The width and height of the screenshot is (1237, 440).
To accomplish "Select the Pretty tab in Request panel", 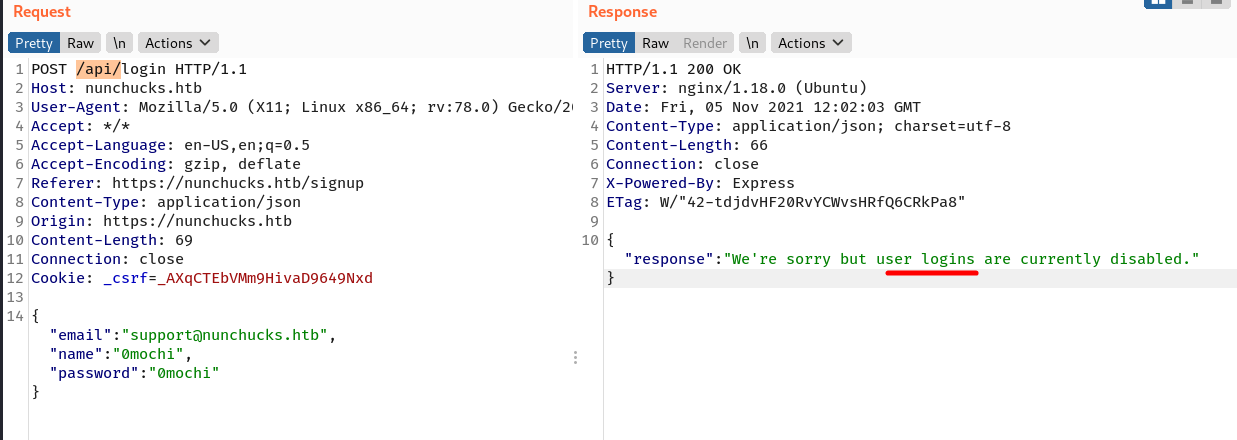I will click(x=34, y=43).
